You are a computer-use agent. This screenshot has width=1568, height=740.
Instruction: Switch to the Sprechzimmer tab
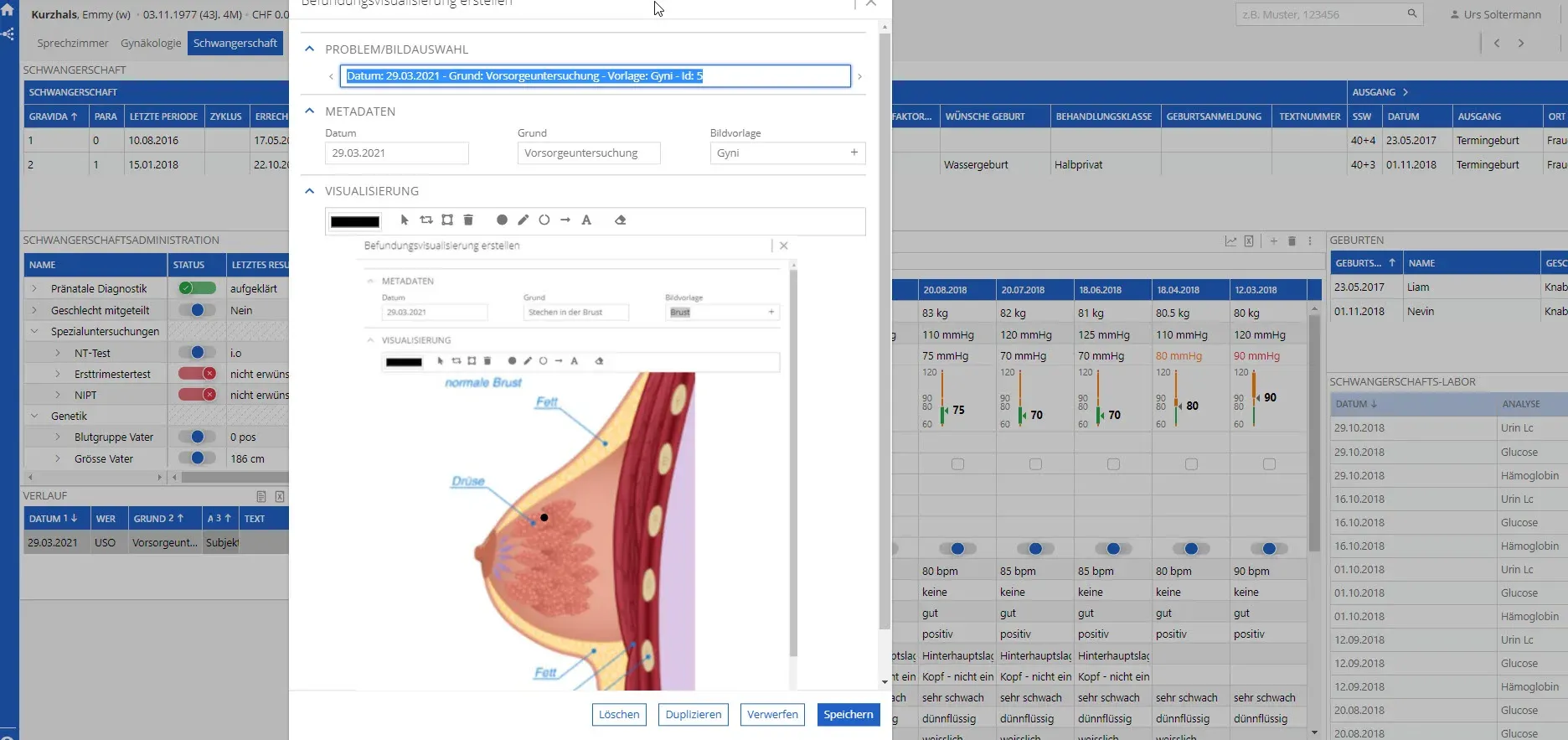73,43
